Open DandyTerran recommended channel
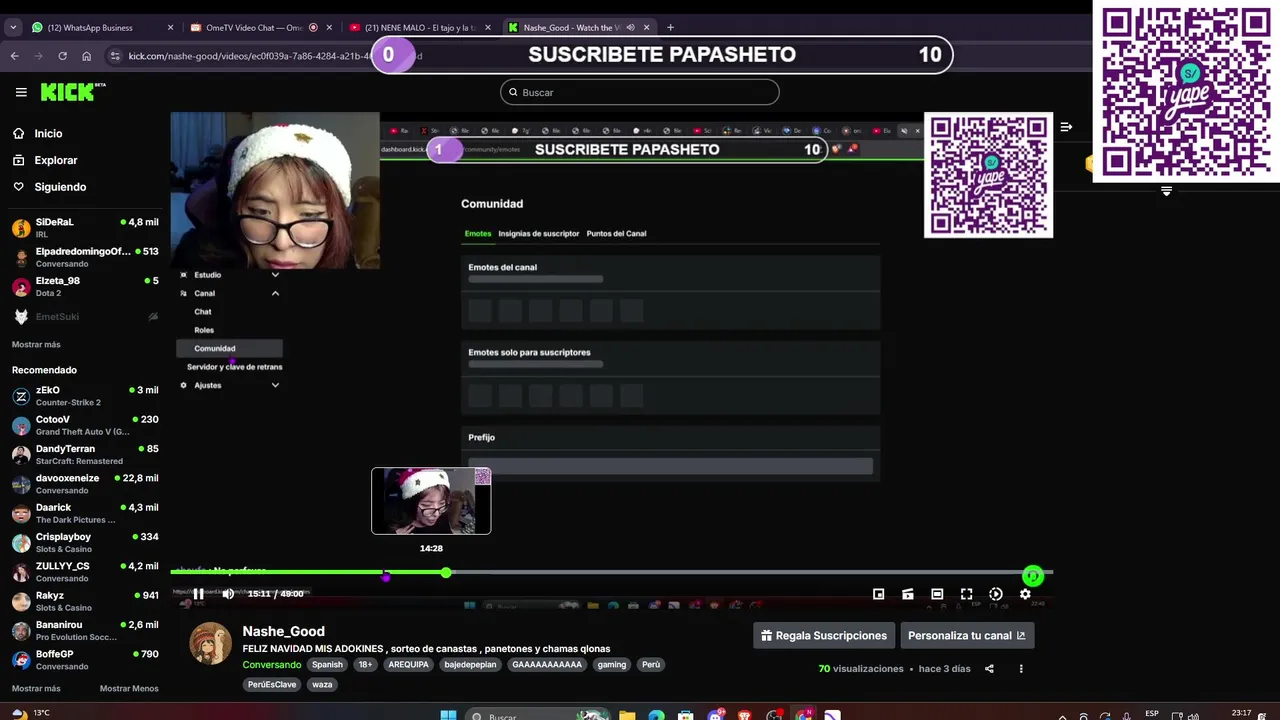Viewport: 1280px width, 720px height. (x=84, y=454)
